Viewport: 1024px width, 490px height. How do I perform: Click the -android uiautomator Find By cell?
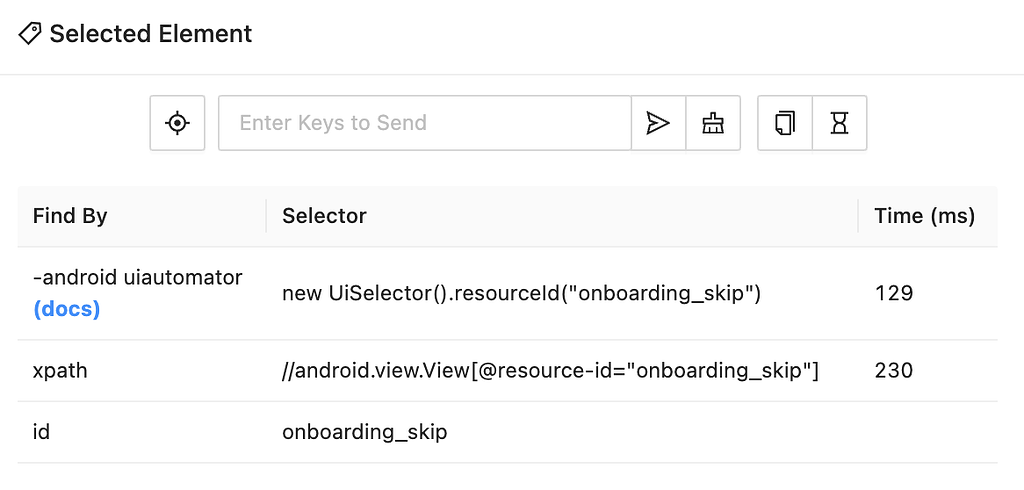point(137,278)
